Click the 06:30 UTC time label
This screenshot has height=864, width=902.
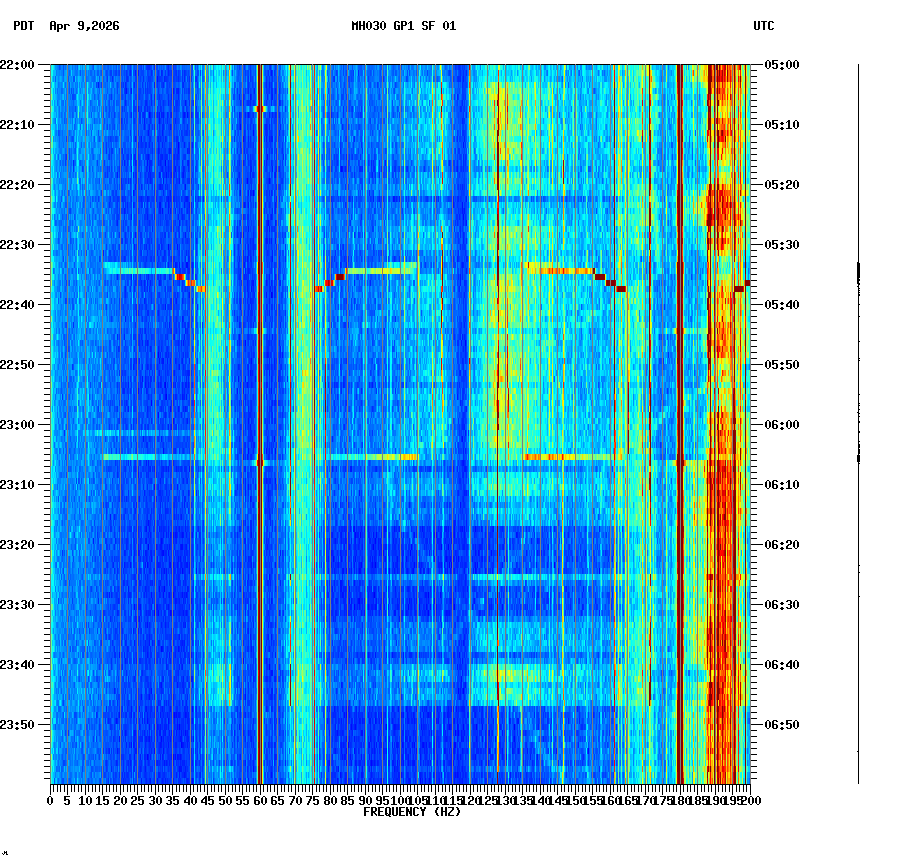[x=782, y=605]
